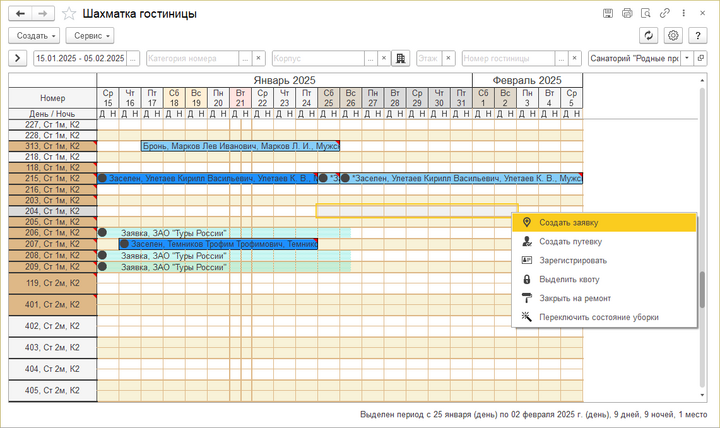Select room row 204, Ст 1м, К2

[x=52, y=211]
